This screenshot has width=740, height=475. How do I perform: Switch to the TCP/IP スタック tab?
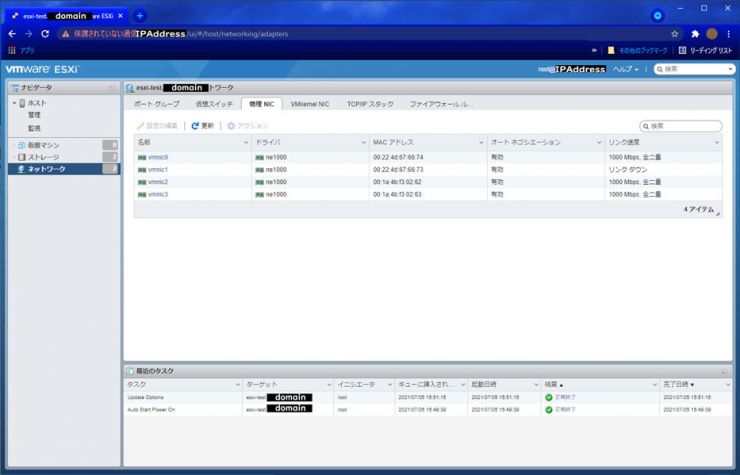370,104
